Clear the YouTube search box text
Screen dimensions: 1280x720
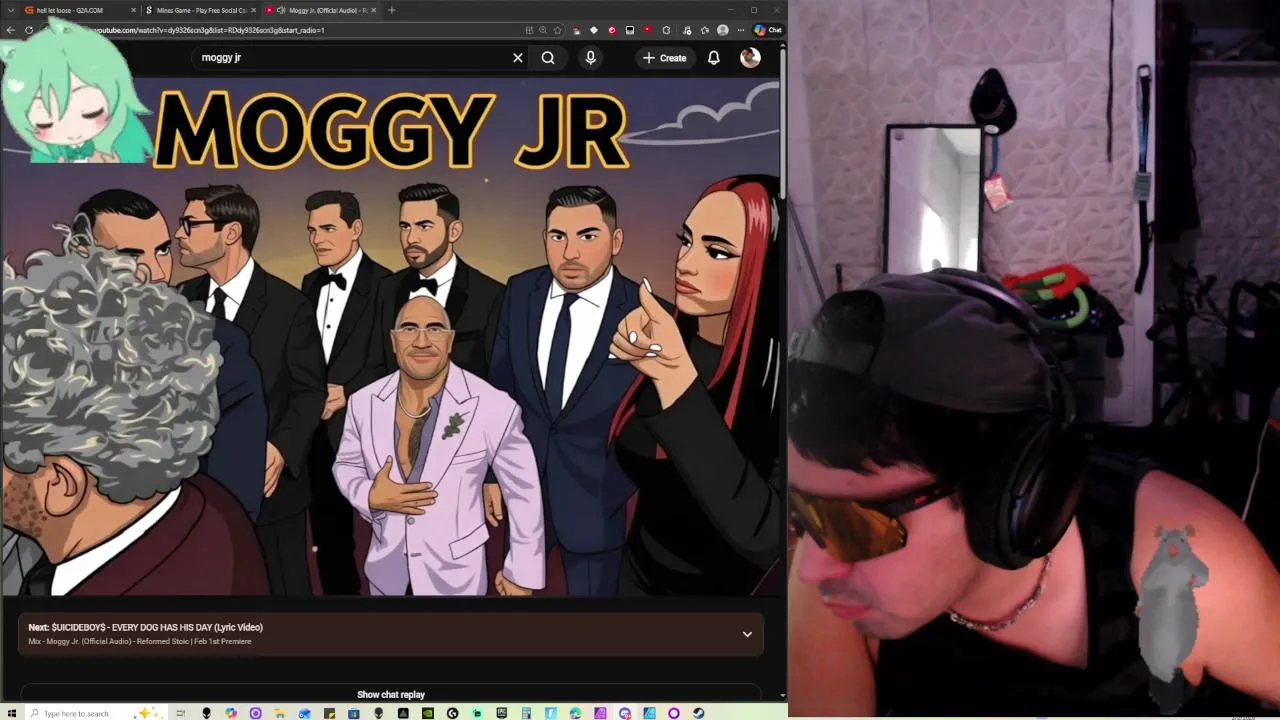(517, 58)
